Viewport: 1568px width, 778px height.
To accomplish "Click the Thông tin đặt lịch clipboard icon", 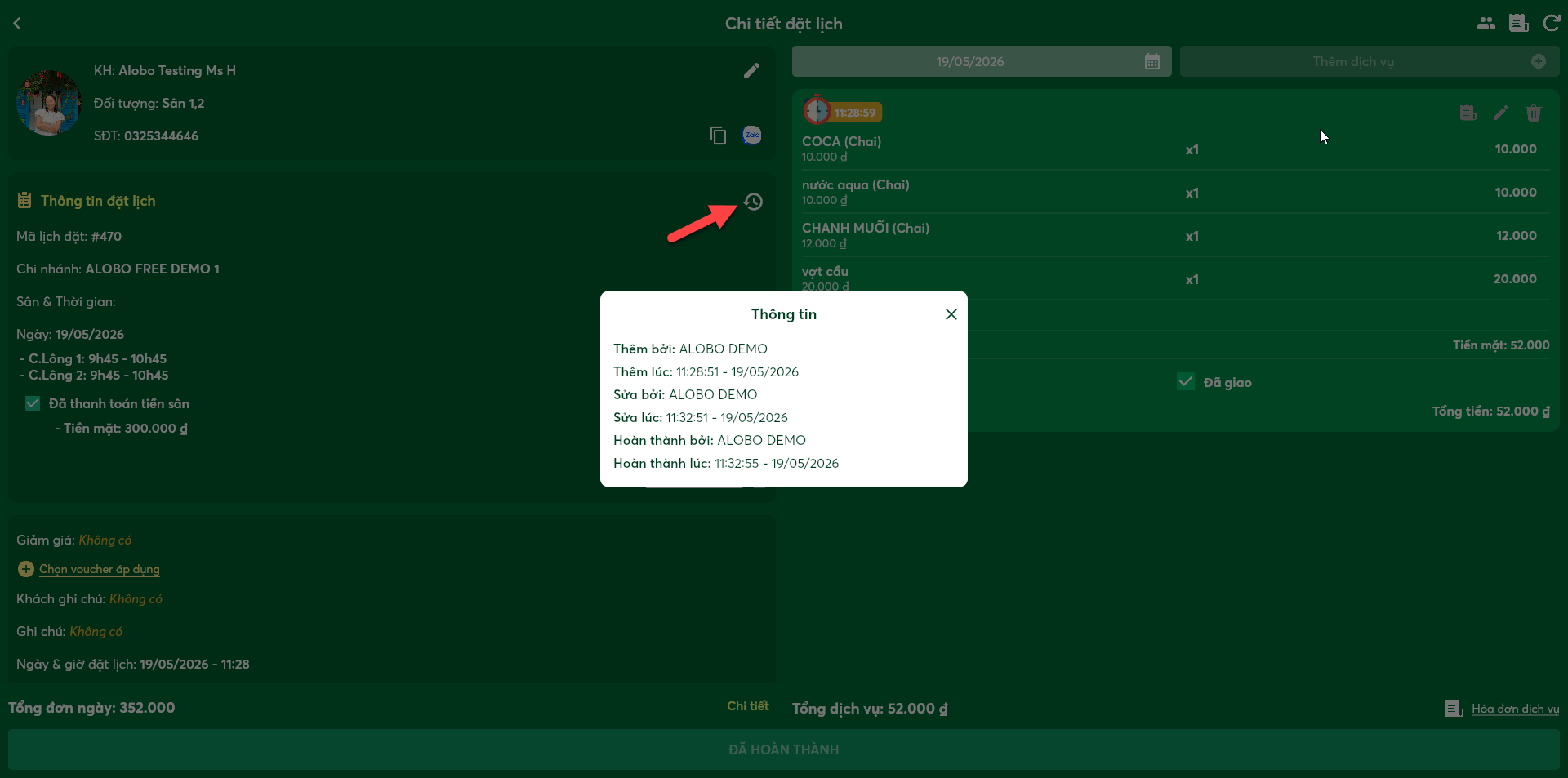I will click(x=24, y=200).
